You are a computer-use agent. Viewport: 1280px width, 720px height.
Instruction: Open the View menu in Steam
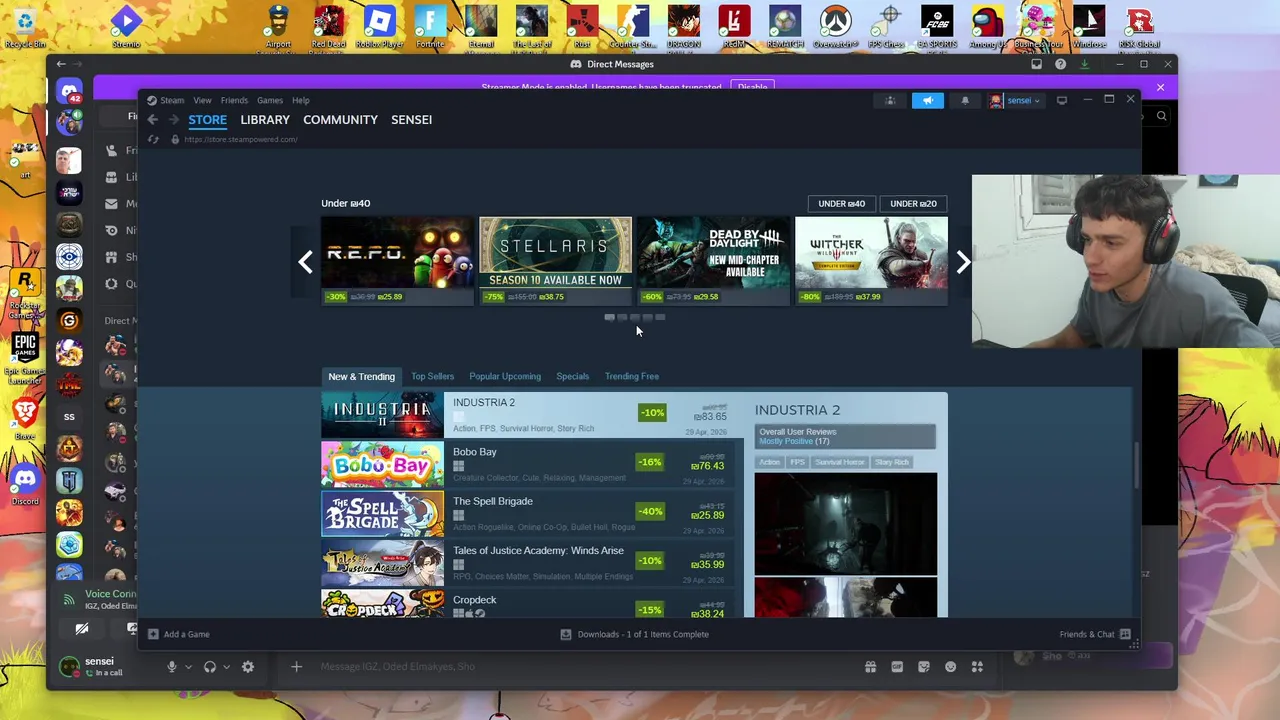[x=202, y=100]
